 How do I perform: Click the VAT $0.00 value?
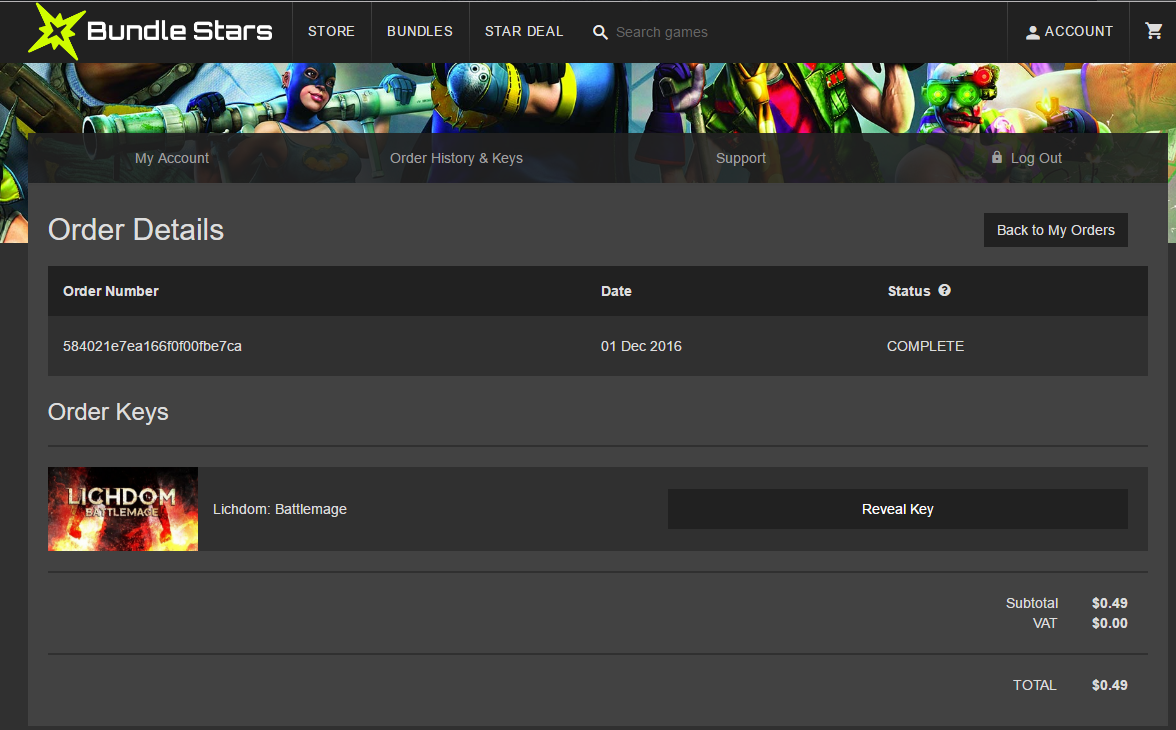(1109, 623)
